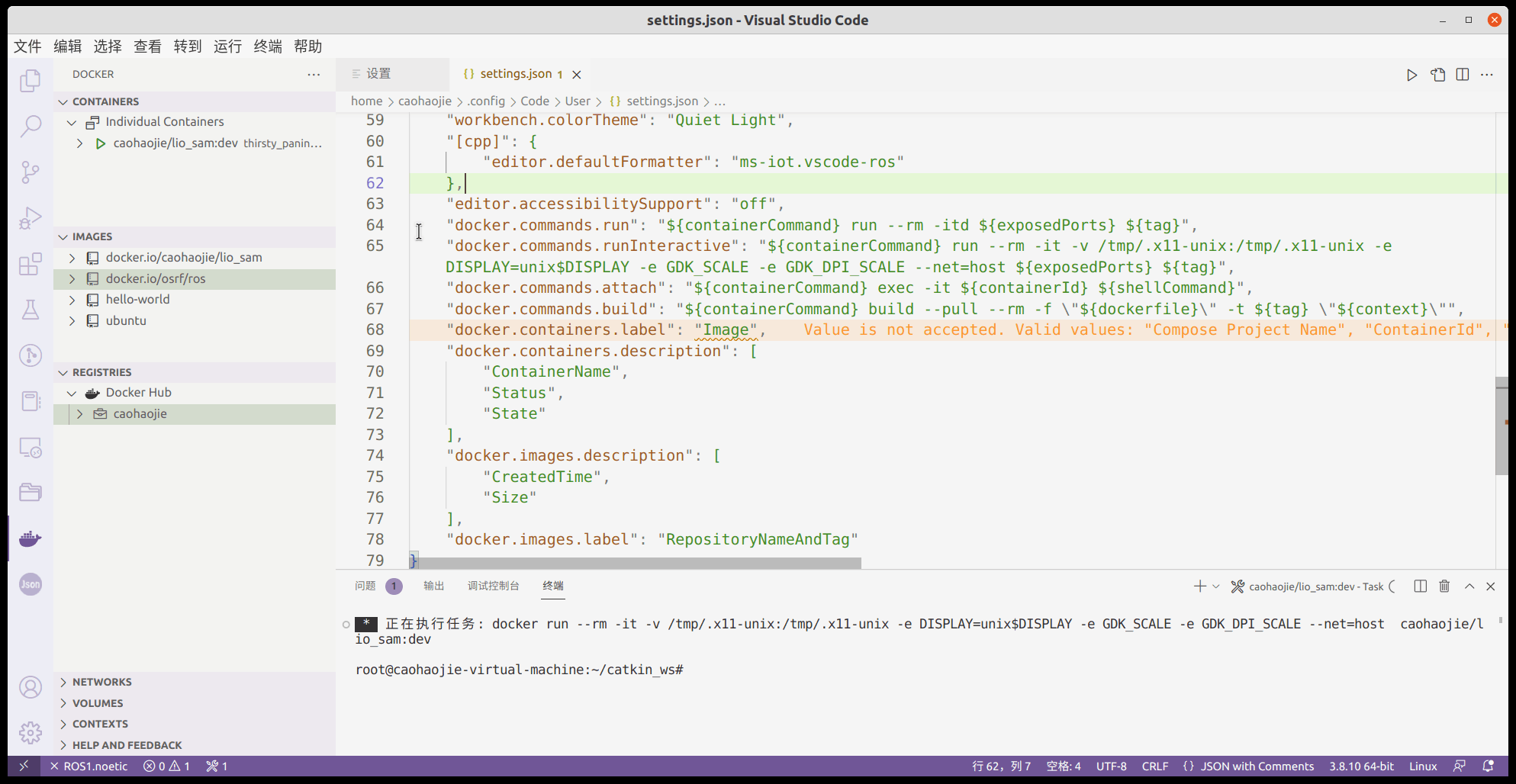The height and width of the screenshot is (784, 1516).
Task: Expand the caohaojie/lio_sam:dev container
Action: 79,143
